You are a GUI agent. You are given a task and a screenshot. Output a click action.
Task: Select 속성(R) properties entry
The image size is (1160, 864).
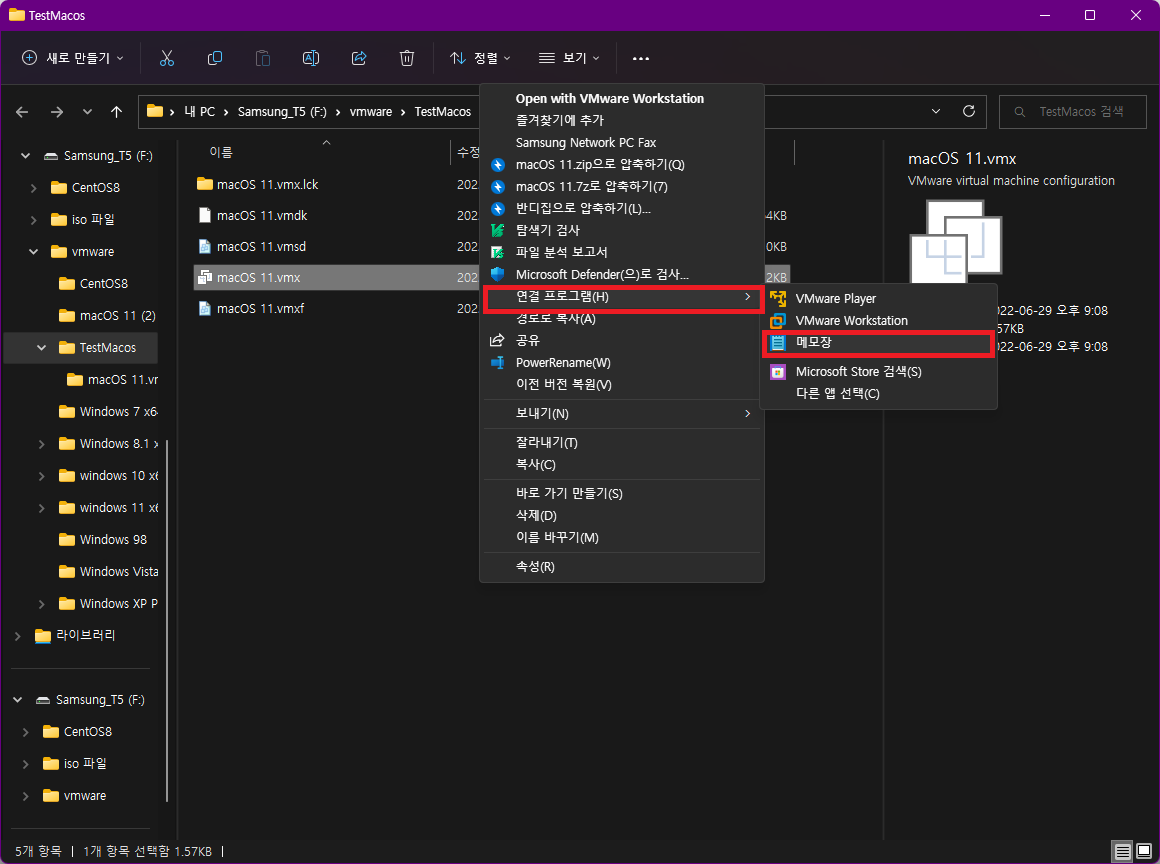[x=621, y=567]
